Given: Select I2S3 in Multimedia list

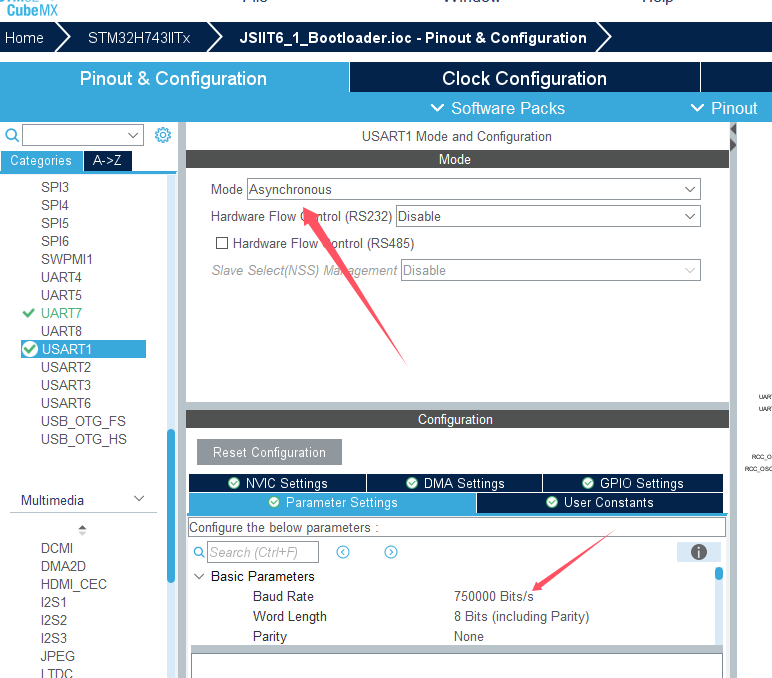Looking at the screenshot, I should (x=54, y=638).
